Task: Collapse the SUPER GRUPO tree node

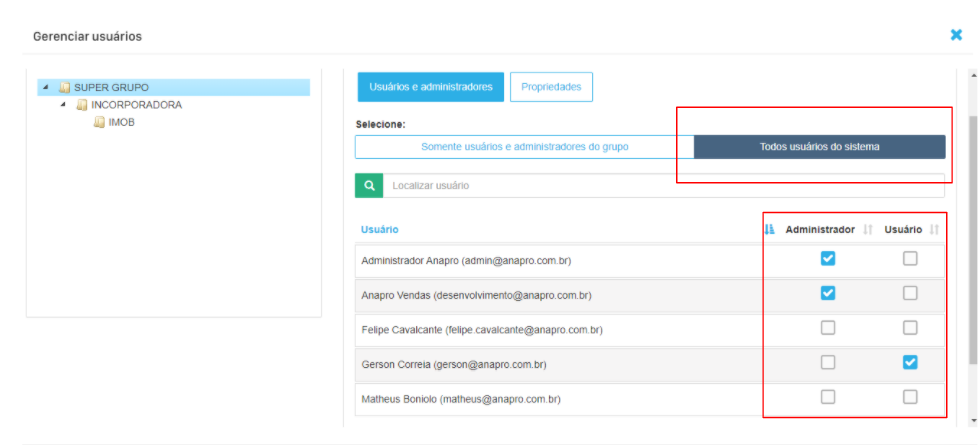Action: pyautogui.click(x=46, y=88)
